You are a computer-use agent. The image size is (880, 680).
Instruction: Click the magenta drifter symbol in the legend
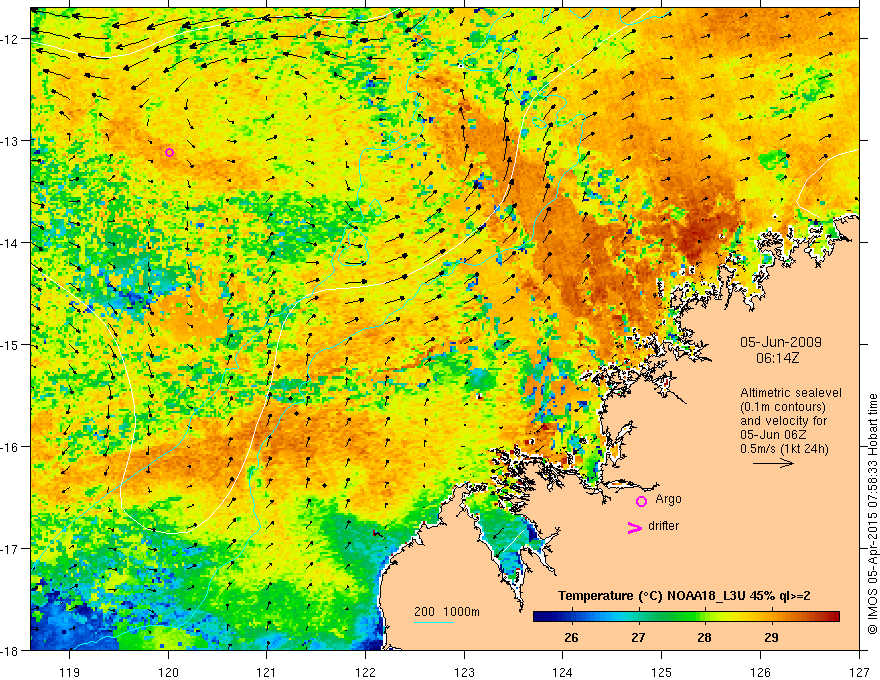[634, 527]
